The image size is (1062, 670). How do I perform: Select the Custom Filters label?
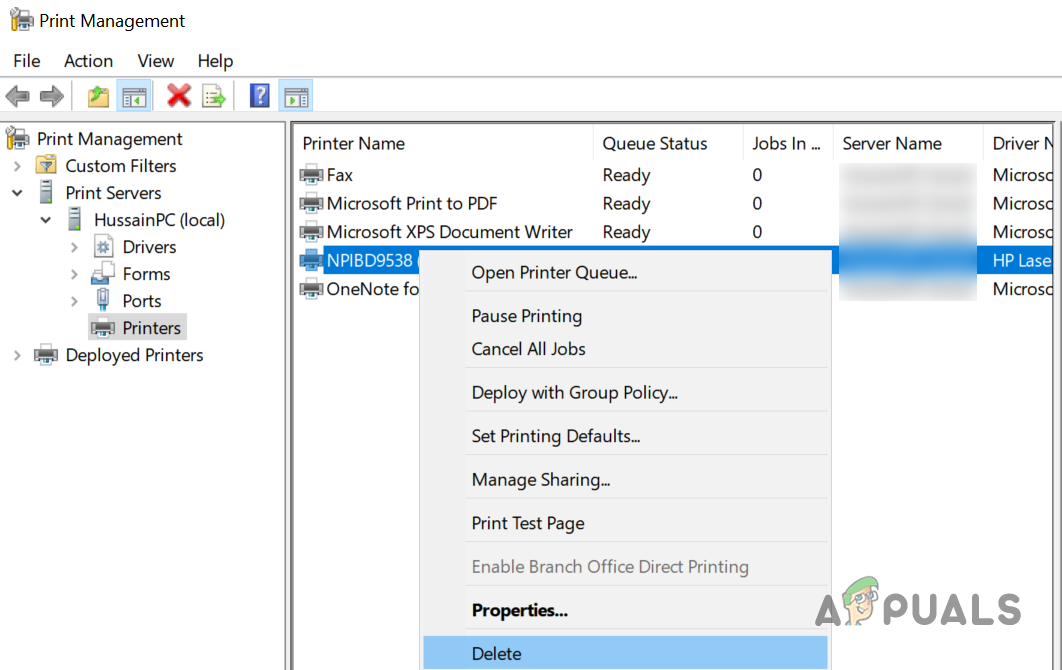pos(121,166)
